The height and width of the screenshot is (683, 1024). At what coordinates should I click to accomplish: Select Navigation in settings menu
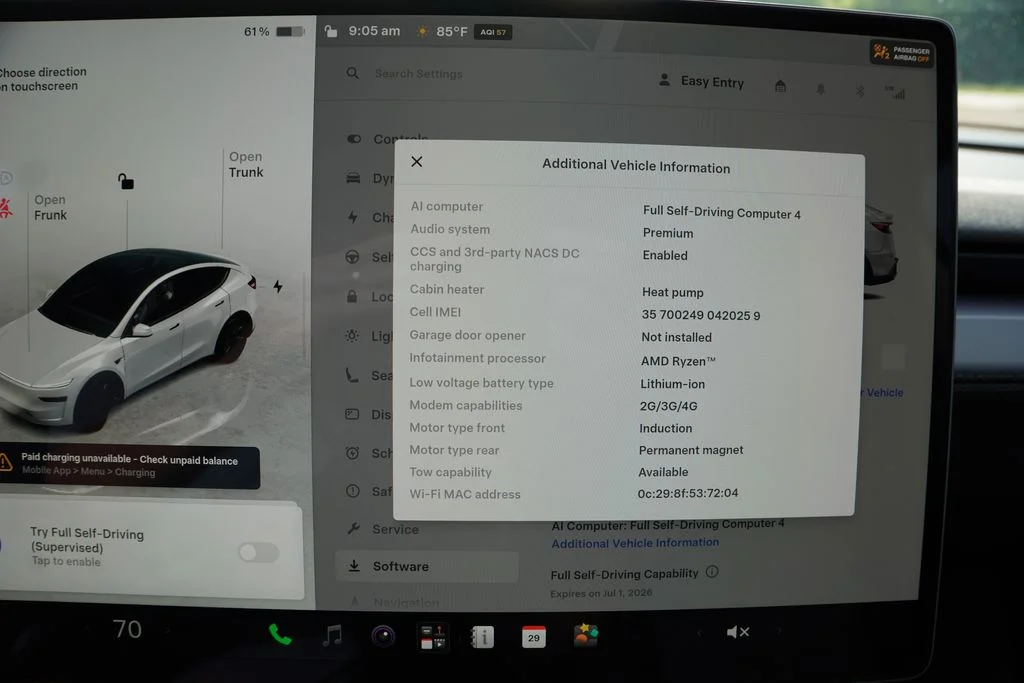point(394,601)
